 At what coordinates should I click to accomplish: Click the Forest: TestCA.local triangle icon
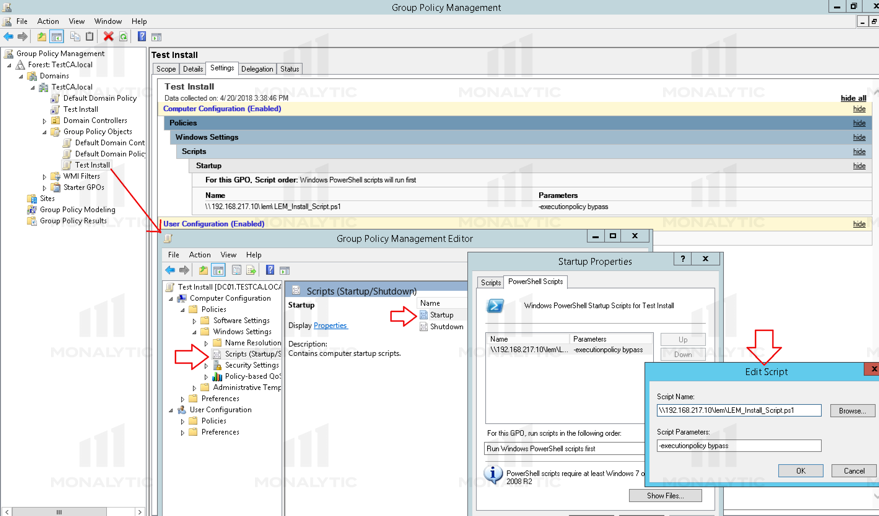click(21, 64)
